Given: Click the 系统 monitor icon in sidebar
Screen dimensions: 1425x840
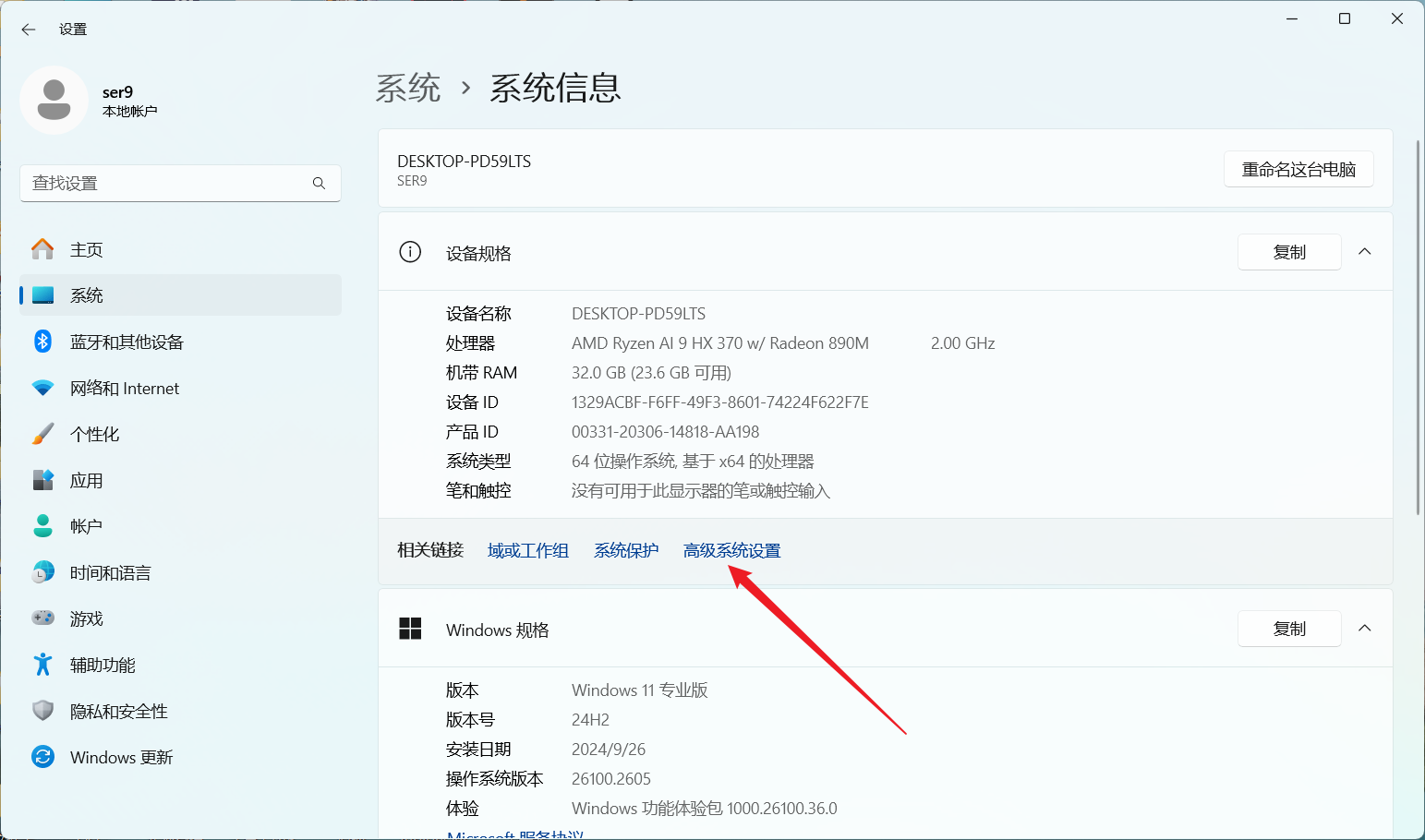Looking at the screenshot, I should [x=42, y=295].
